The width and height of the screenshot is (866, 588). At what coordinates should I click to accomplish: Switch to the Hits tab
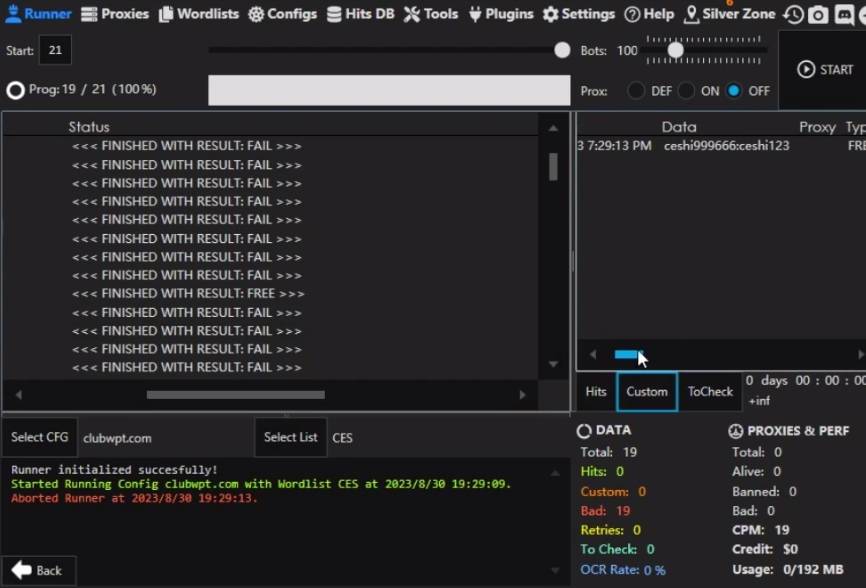click(596, 392)
